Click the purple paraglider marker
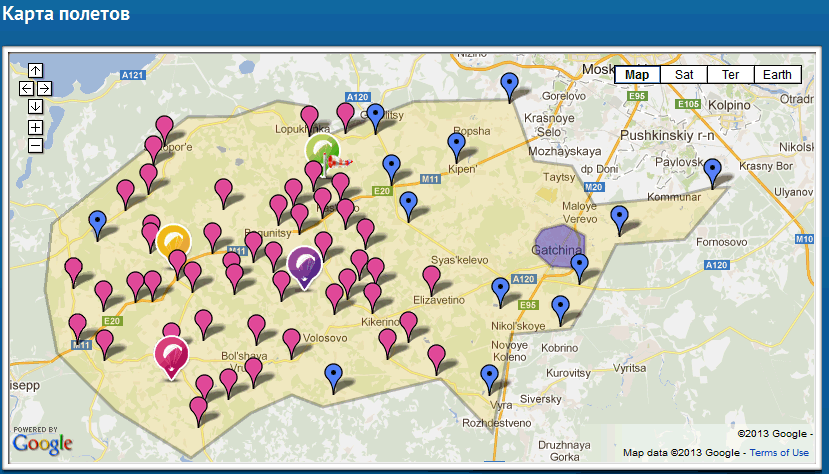Viewport: 829px width, 474px height. 304,265
